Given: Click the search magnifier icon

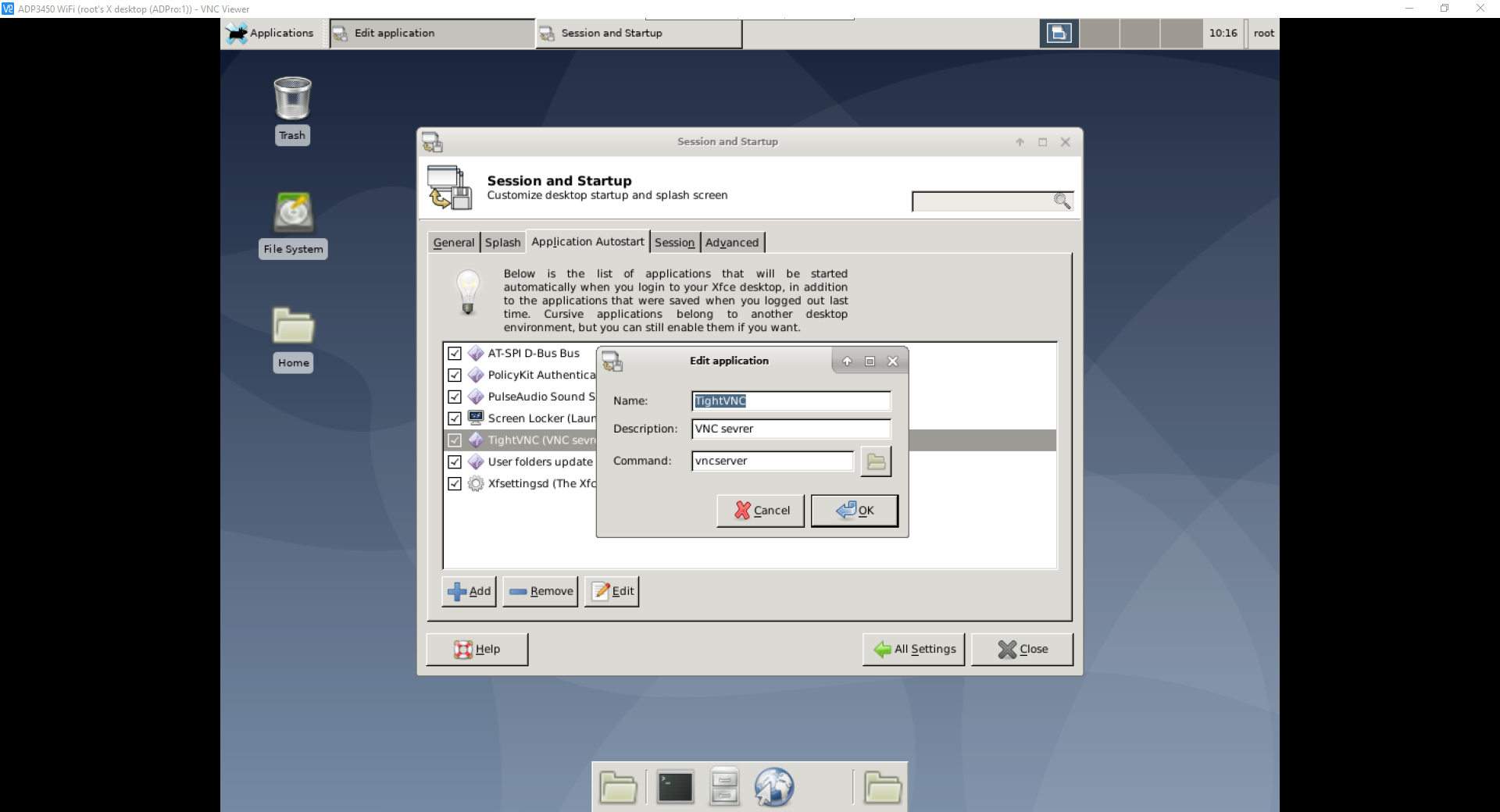Looking at the screenshot, I should tap(1062, 201).
